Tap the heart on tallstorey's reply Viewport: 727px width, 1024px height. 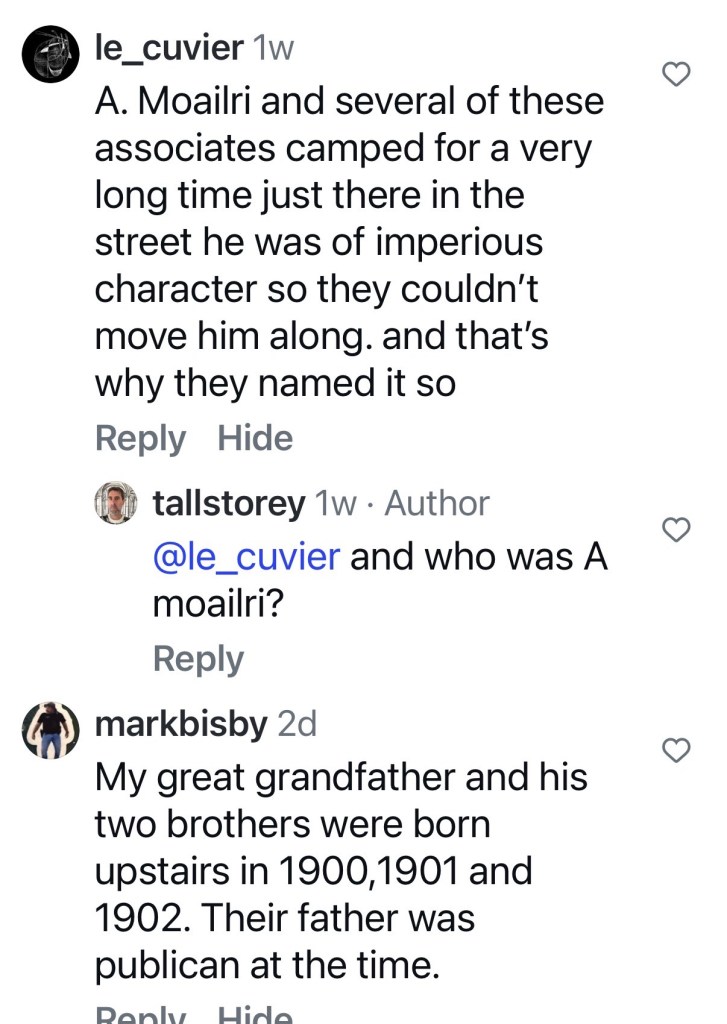(x=678, y=530)
